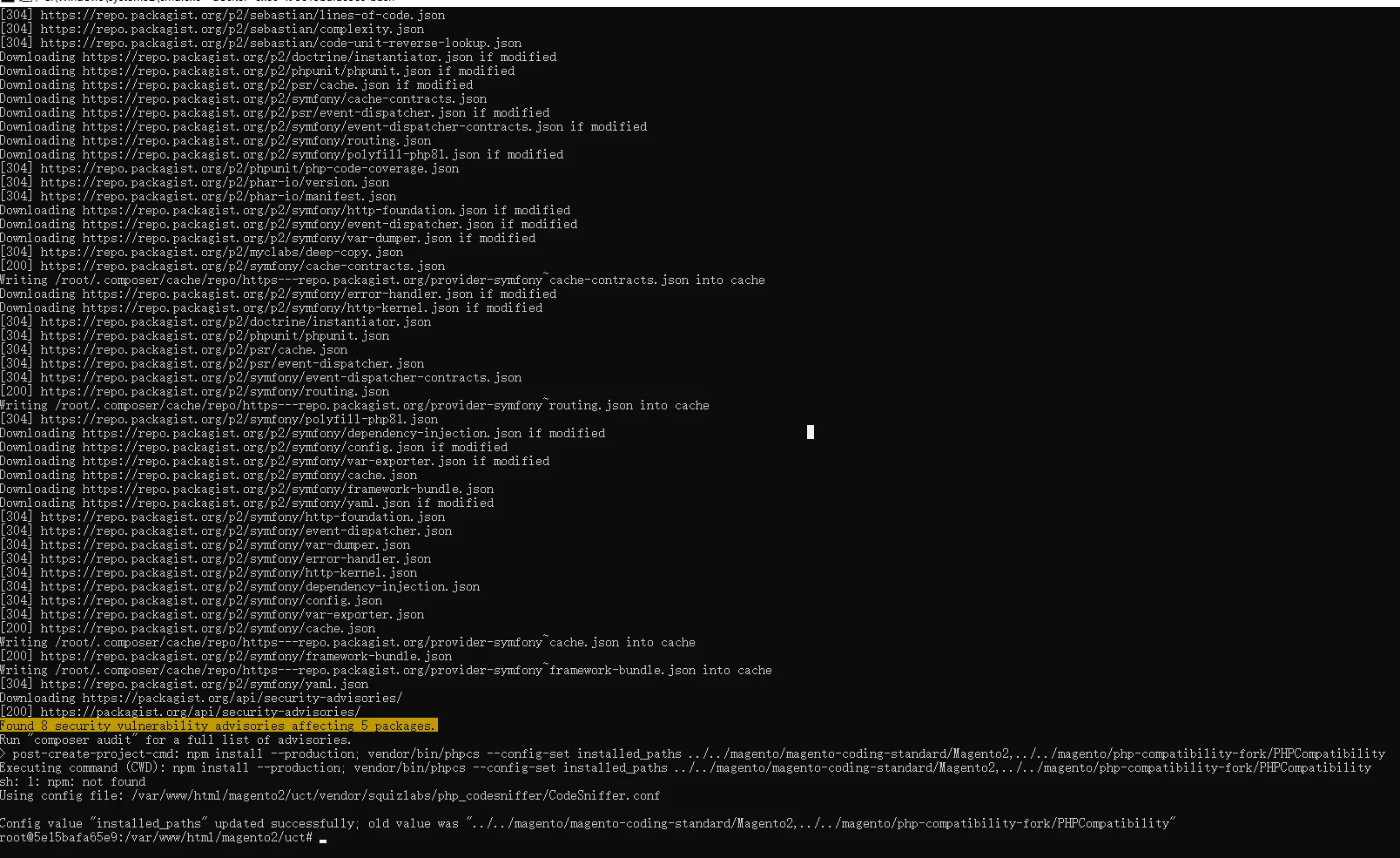Click the [304] sebastian/complexity.json line
Image resolution: width=1400 pixels, height=858 pixels.
pos(212,29)
